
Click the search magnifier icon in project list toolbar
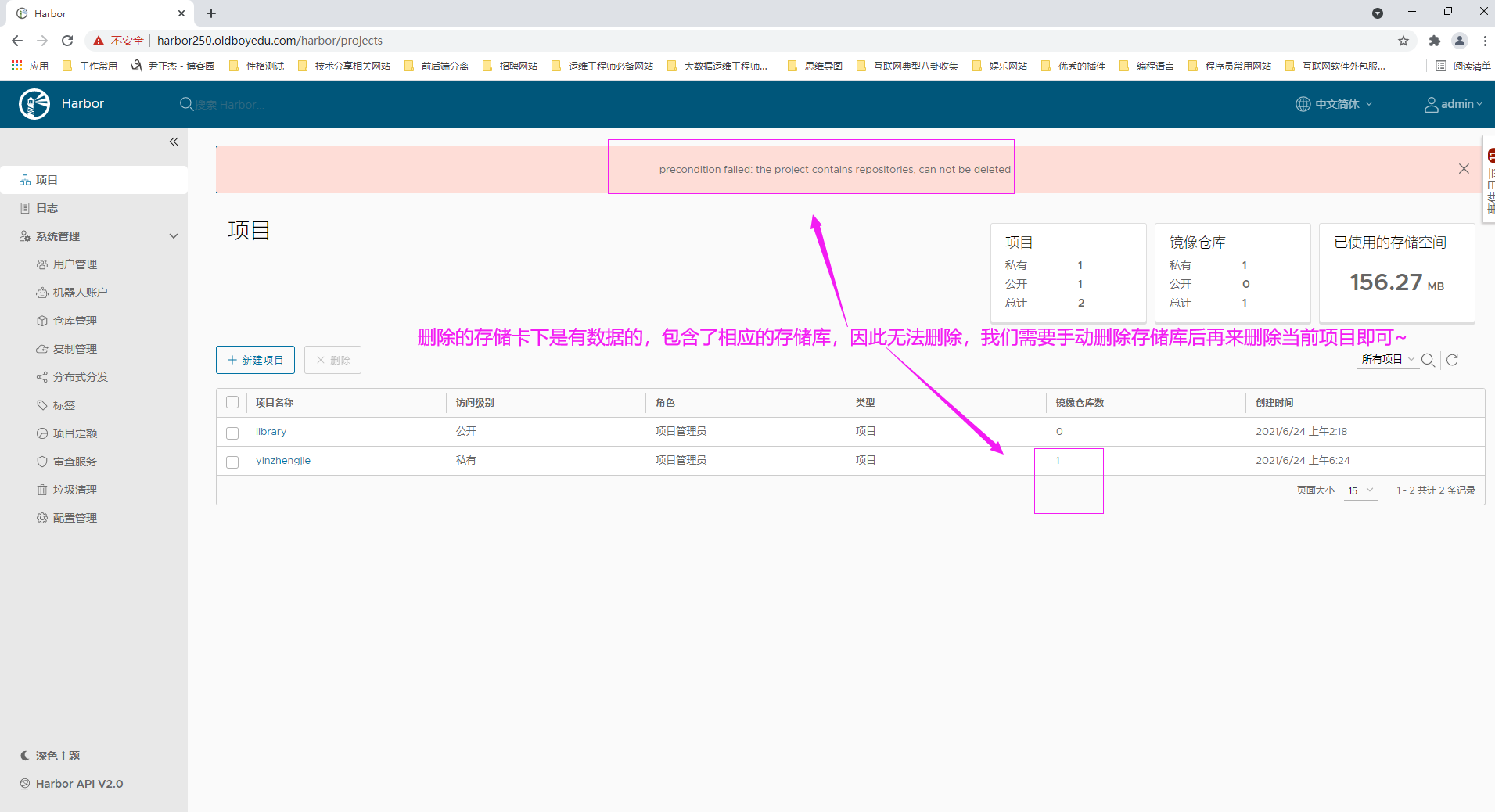1428,360
